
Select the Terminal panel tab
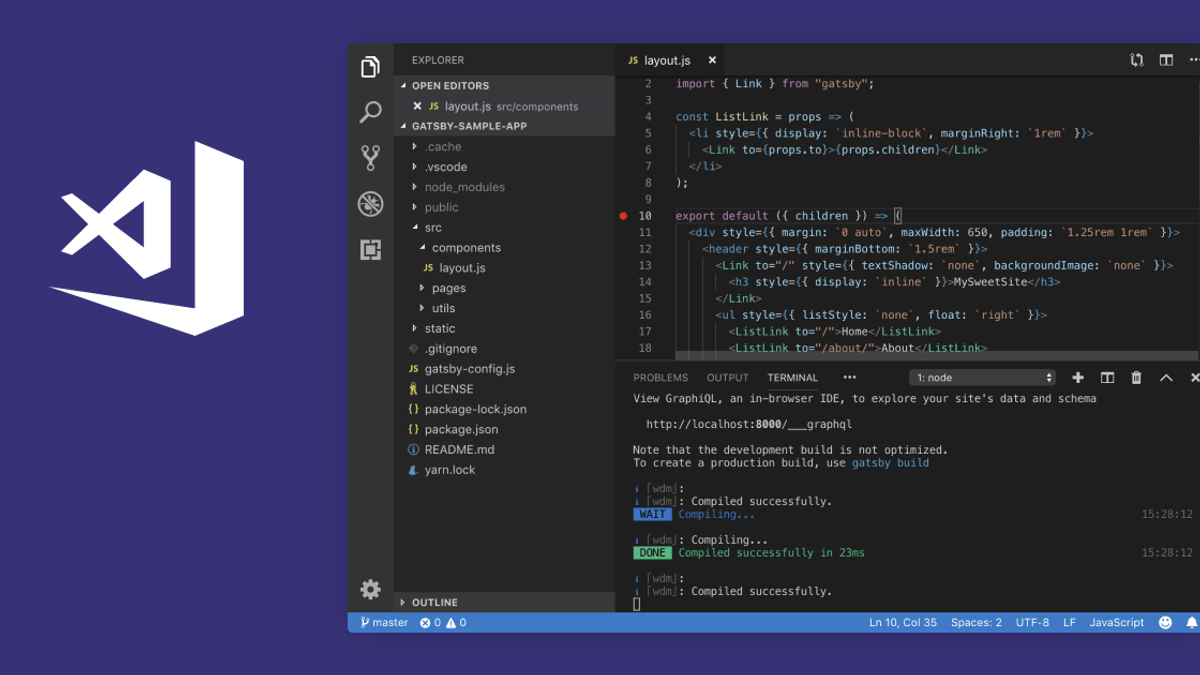tap(793, 378)
